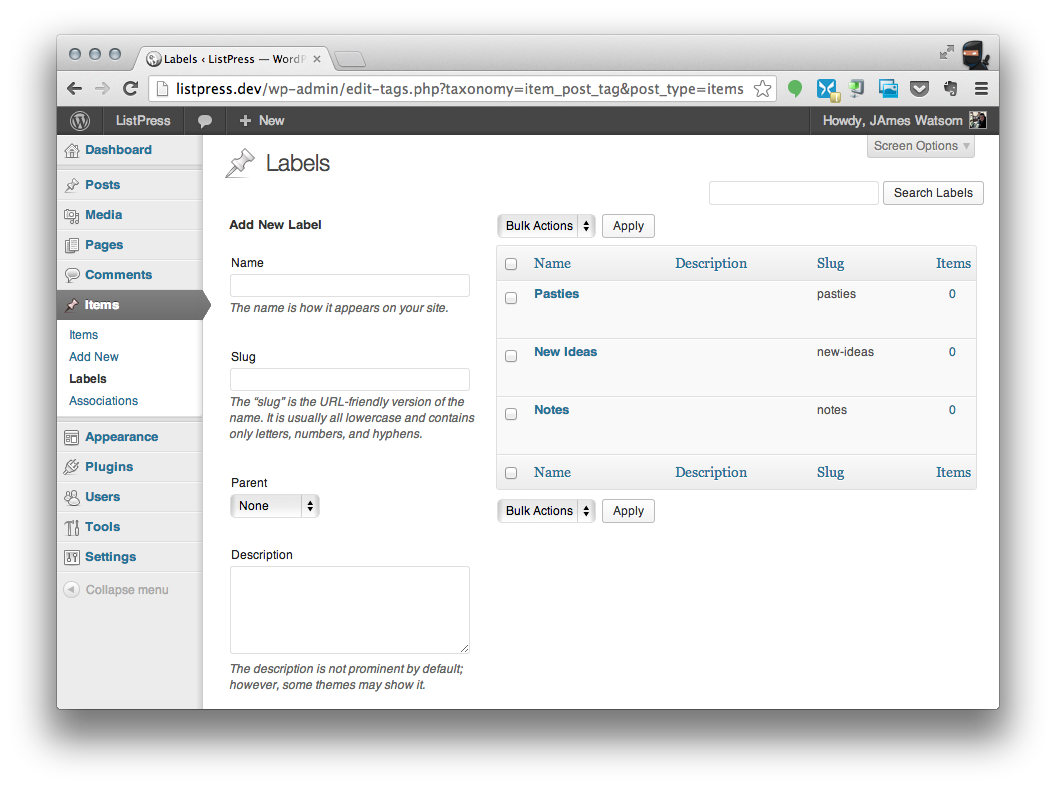Click the Search Labels button

tap(933, 193)
